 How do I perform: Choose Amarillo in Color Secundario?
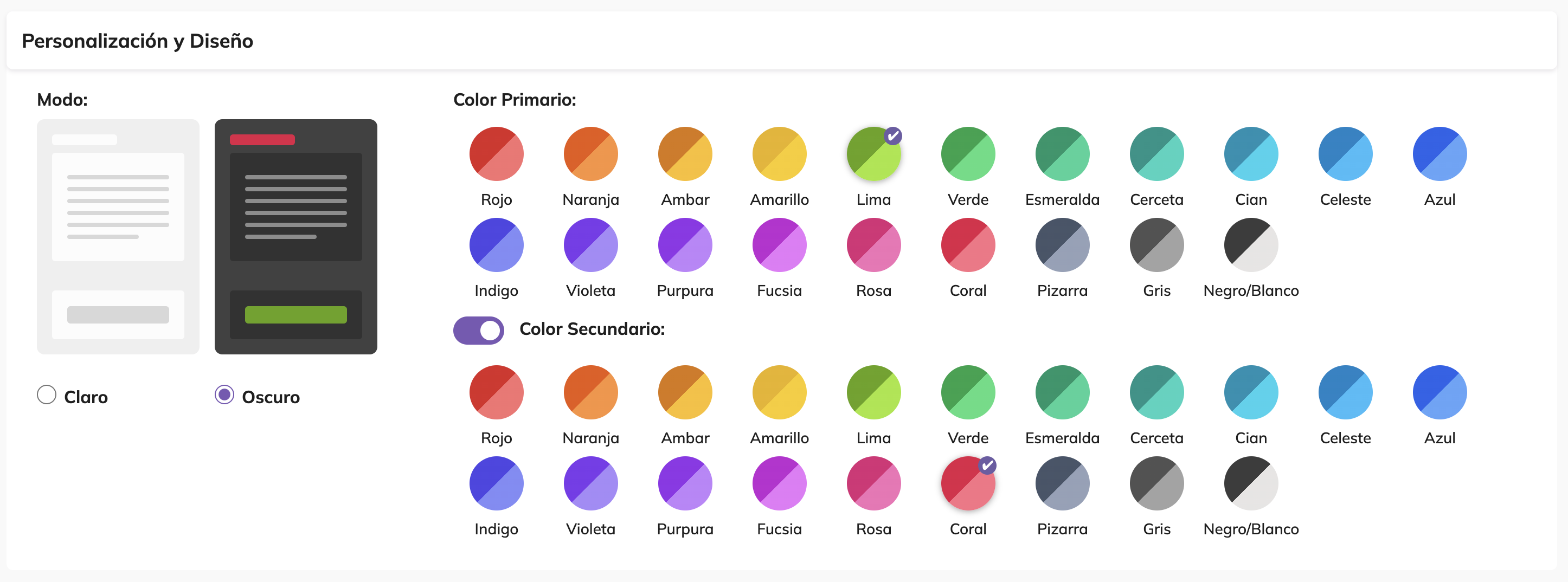point(779,392)
